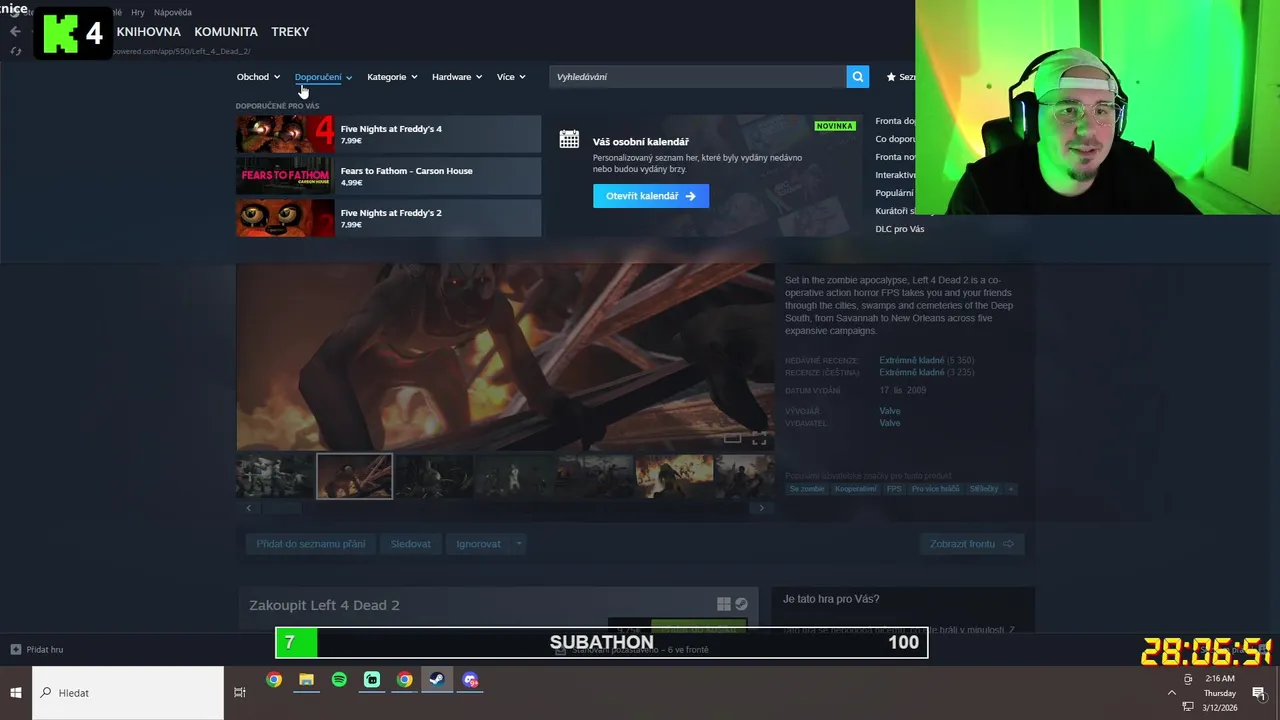1280x720 pixels.
Task: Open the KNIHOVNA tab
Action: click(x=148, y=32)
